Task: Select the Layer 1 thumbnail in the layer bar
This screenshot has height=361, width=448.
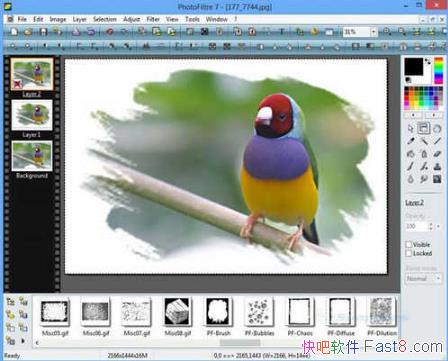Action: (x=32, y=115)
